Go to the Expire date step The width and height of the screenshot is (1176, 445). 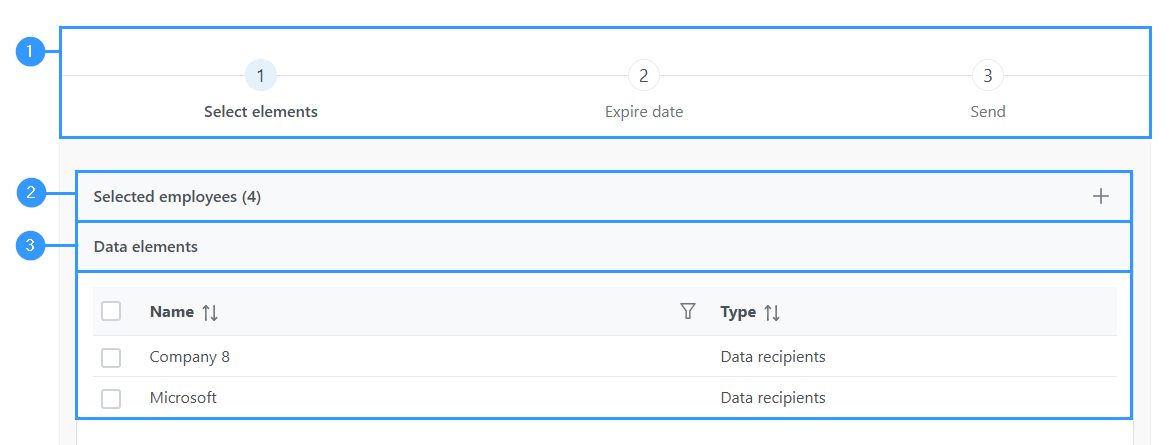pyautogui.click(x=644, y=112)
